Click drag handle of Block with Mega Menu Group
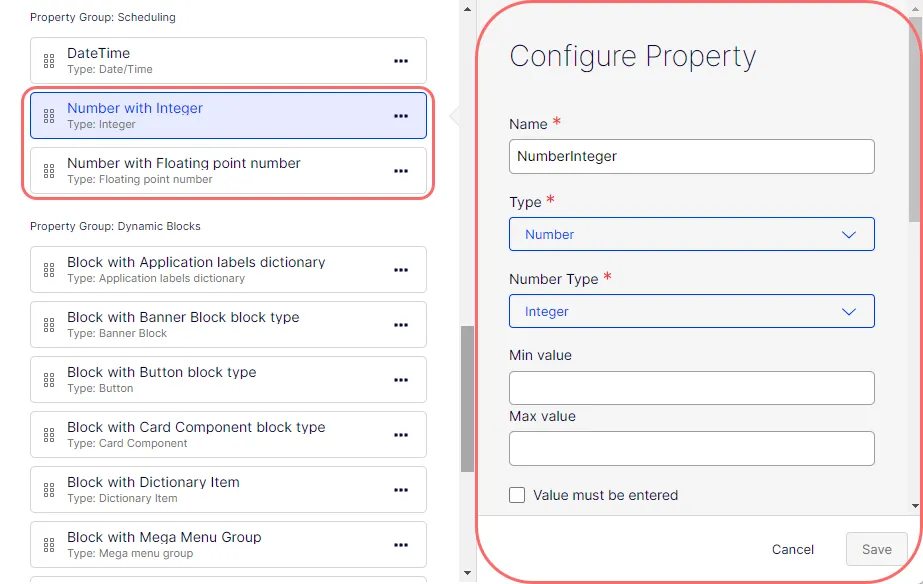Screen dimensions: 923x584 coord(49,545)
